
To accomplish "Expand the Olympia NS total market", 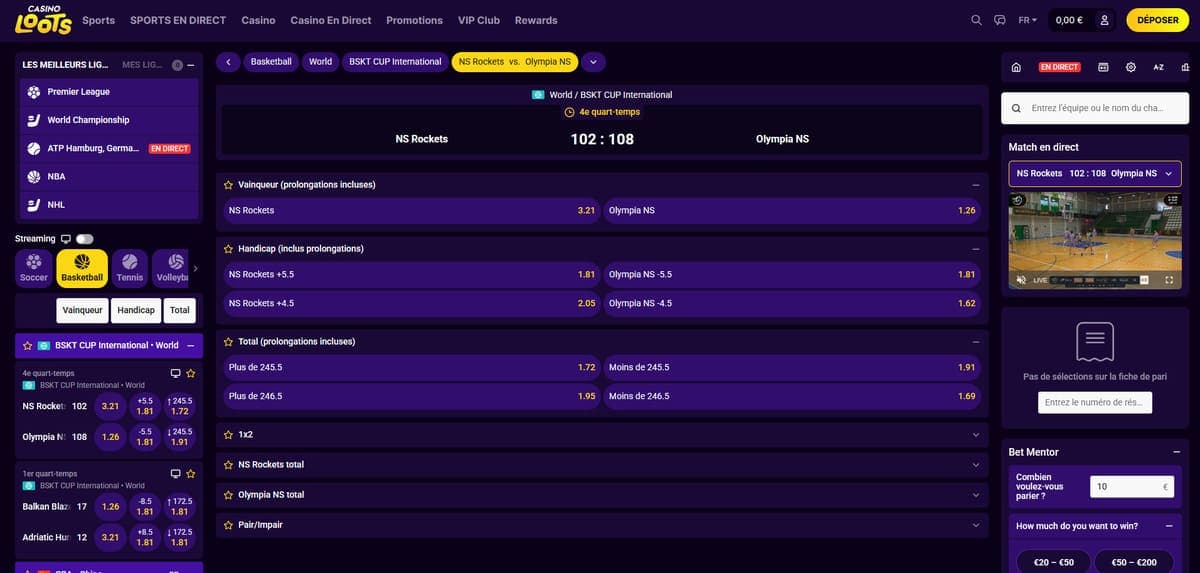I will click(975, 494).
